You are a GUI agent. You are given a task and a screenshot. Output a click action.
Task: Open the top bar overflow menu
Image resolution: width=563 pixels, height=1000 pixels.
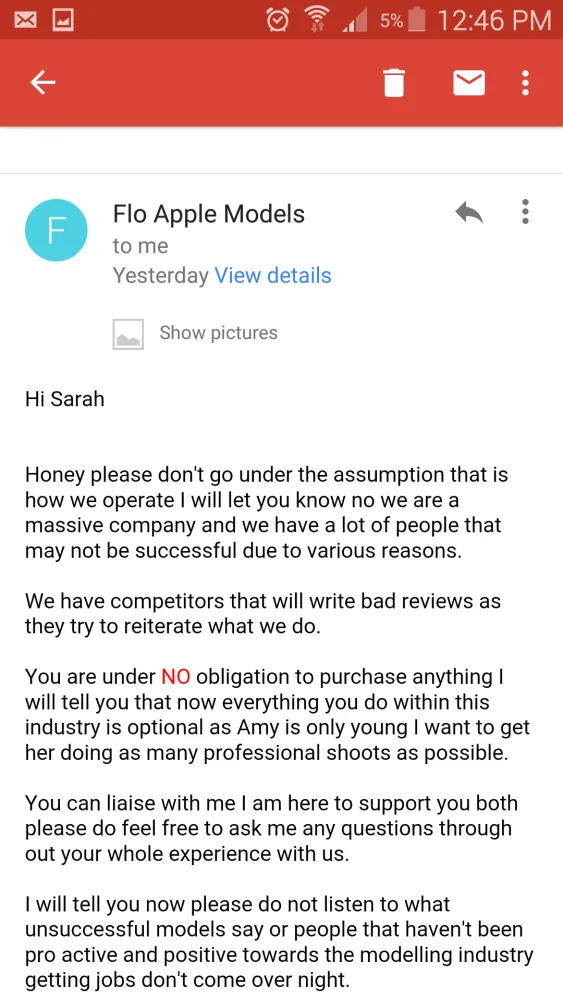tap(525, 83)
